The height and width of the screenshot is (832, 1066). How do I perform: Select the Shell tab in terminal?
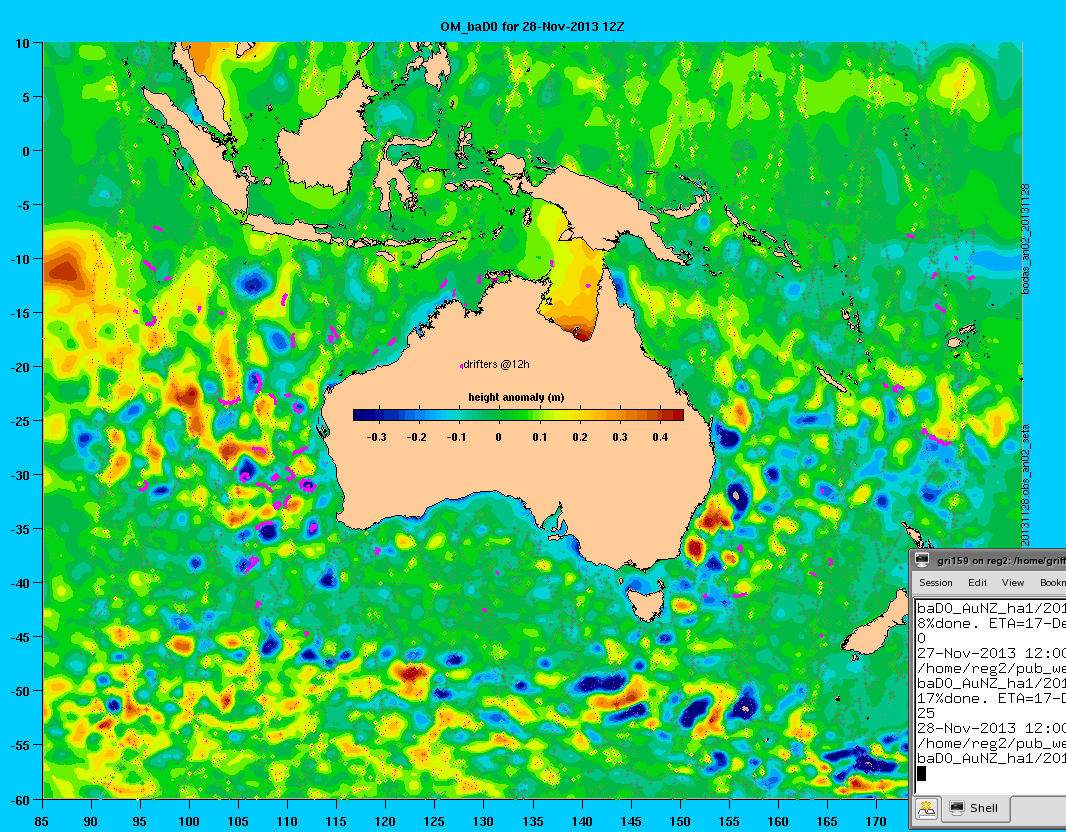(x=974, y=808)
